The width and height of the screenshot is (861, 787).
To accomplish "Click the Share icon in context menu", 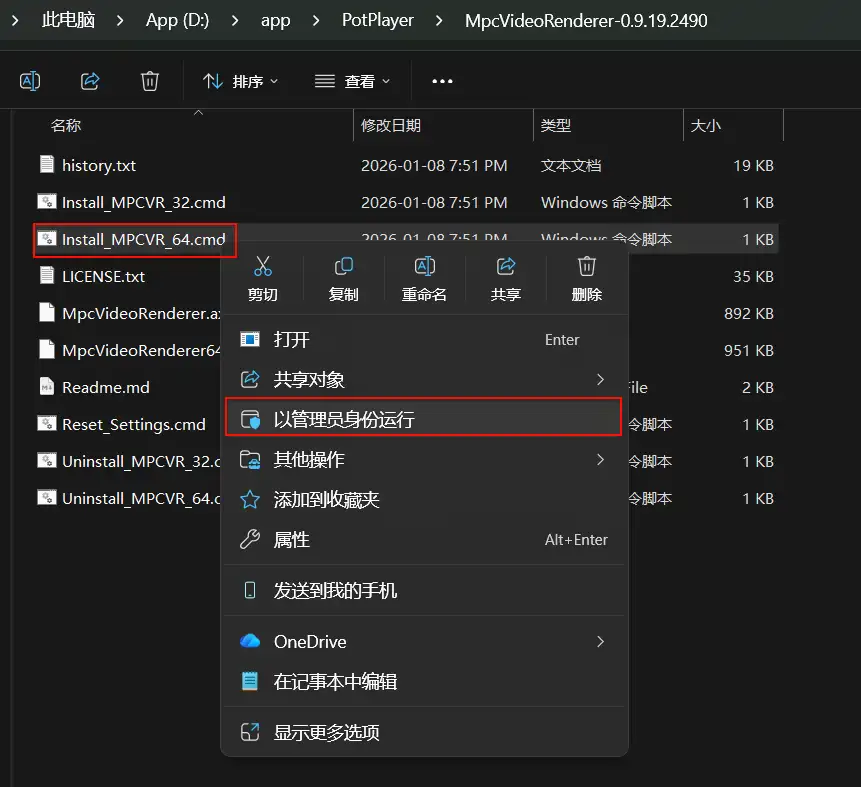I will click(x=505, y=267).
